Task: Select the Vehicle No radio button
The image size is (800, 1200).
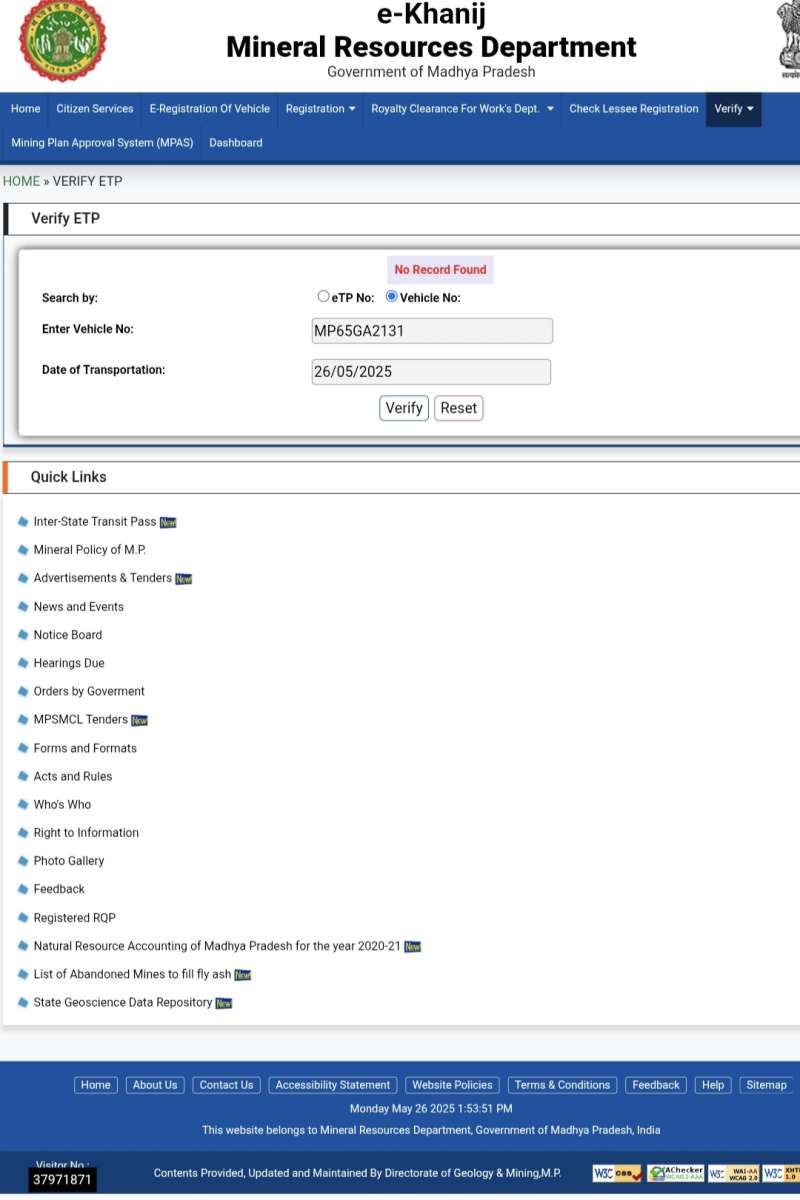Action: pos(392,296)
